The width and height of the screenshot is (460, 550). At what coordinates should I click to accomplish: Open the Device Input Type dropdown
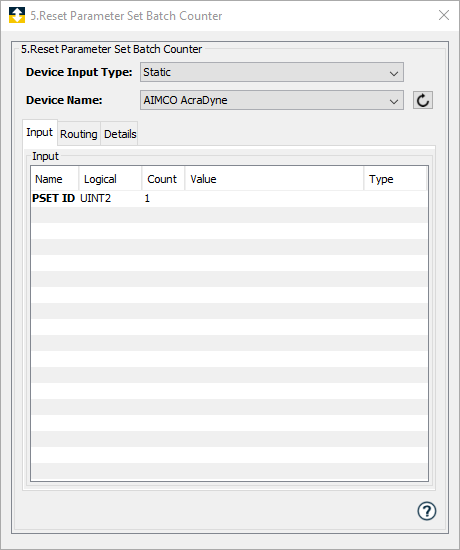pyautogui.click(x=272, y=72)
